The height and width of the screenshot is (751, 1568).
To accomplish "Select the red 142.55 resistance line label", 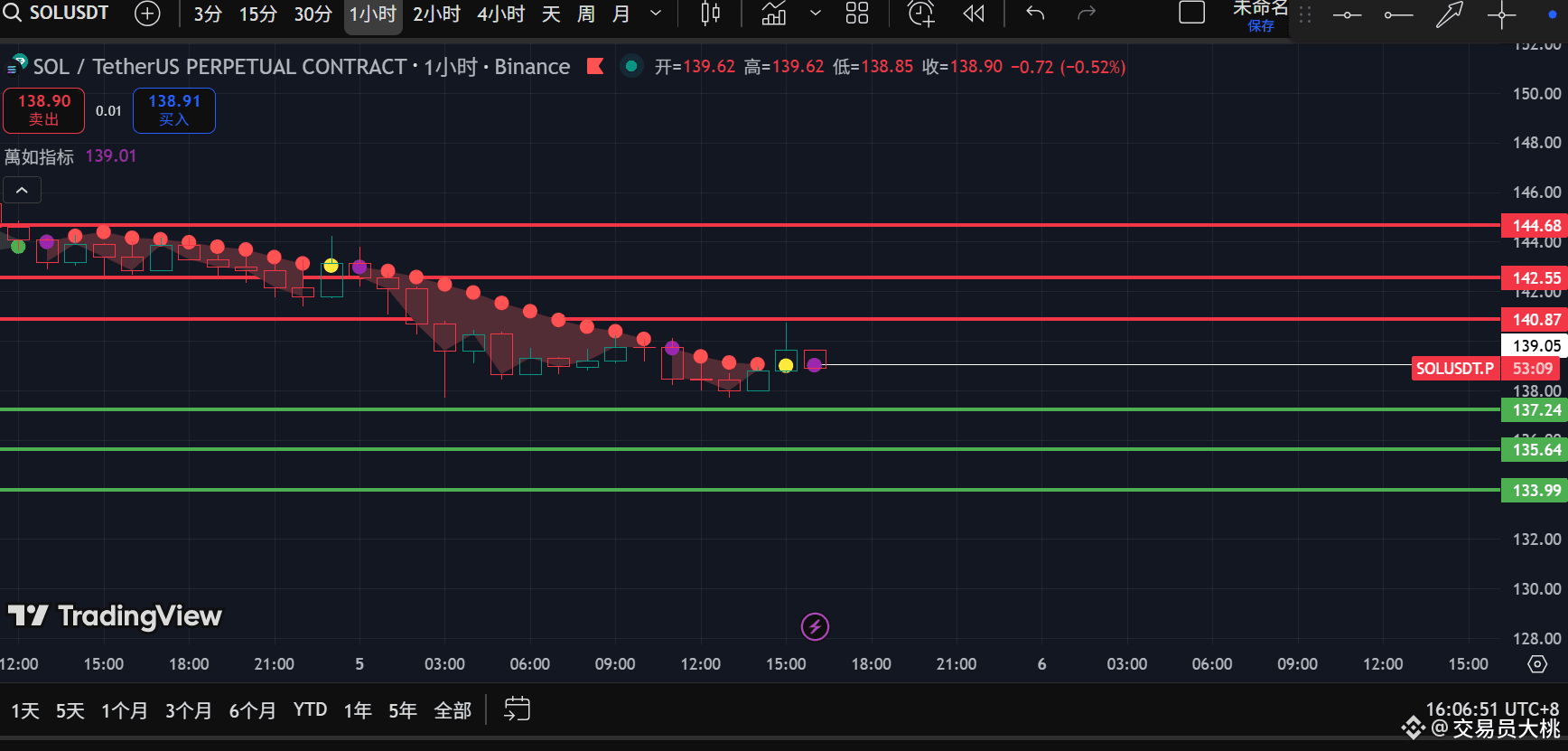I will (x=1535, y=277).
